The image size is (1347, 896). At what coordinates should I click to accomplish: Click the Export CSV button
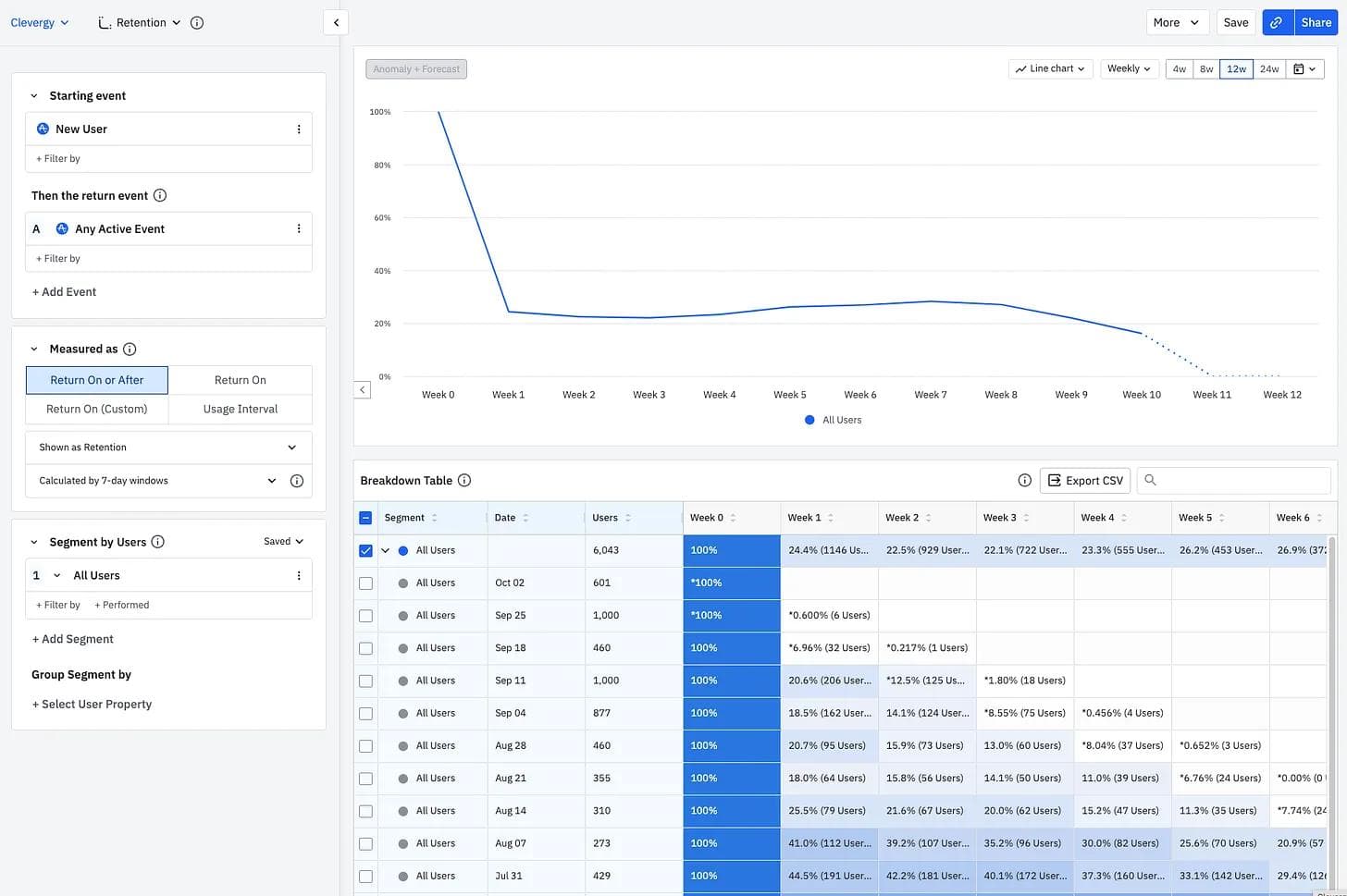tap(1085, 481)
